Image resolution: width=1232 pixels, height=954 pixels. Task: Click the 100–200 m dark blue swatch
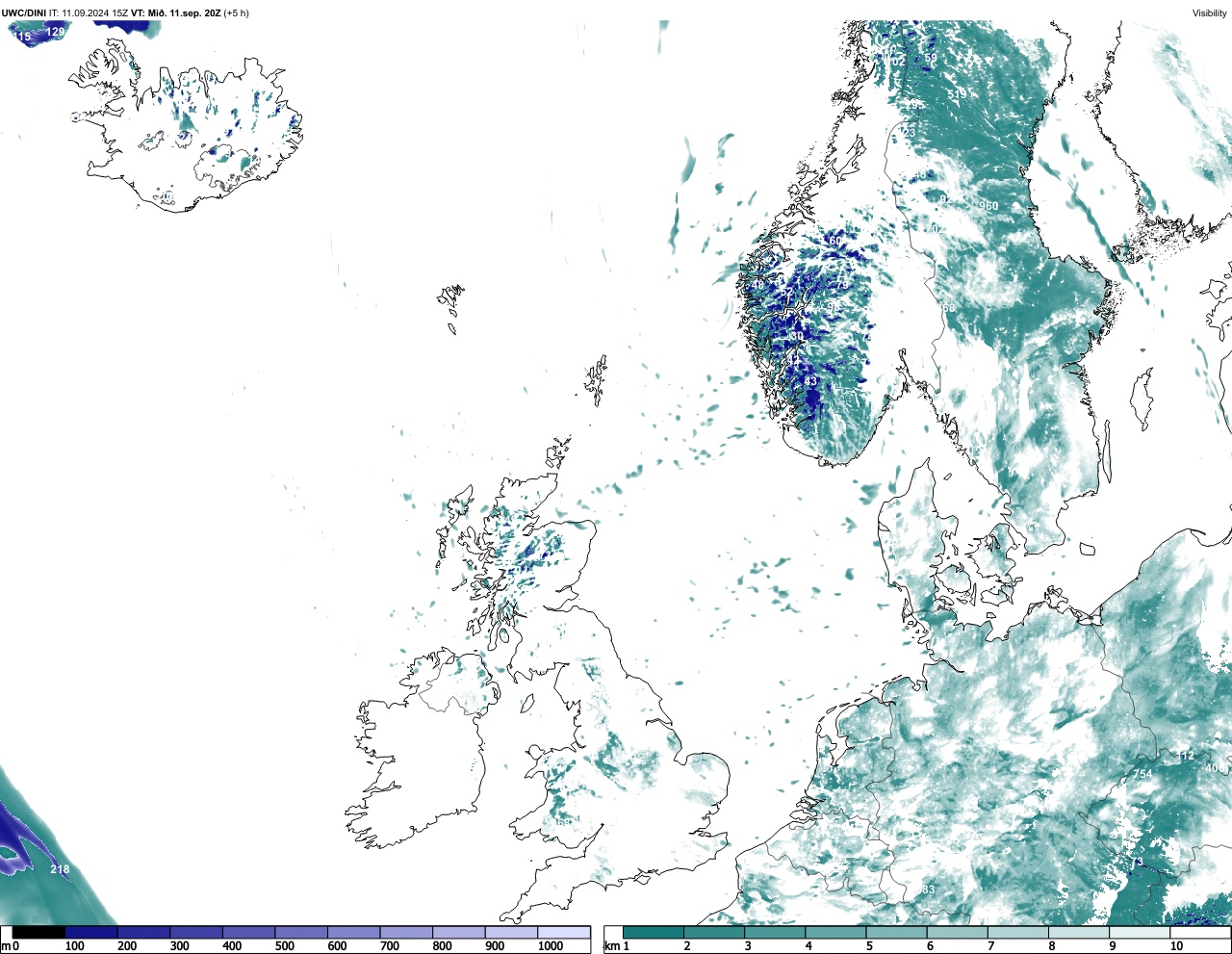point(91,932)
